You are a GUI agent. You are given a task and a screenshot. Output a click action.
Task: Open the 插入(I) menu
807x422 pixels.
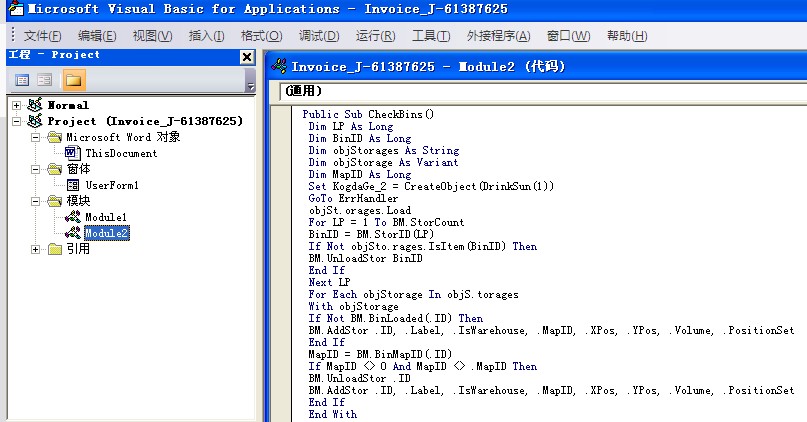[206, 36]
